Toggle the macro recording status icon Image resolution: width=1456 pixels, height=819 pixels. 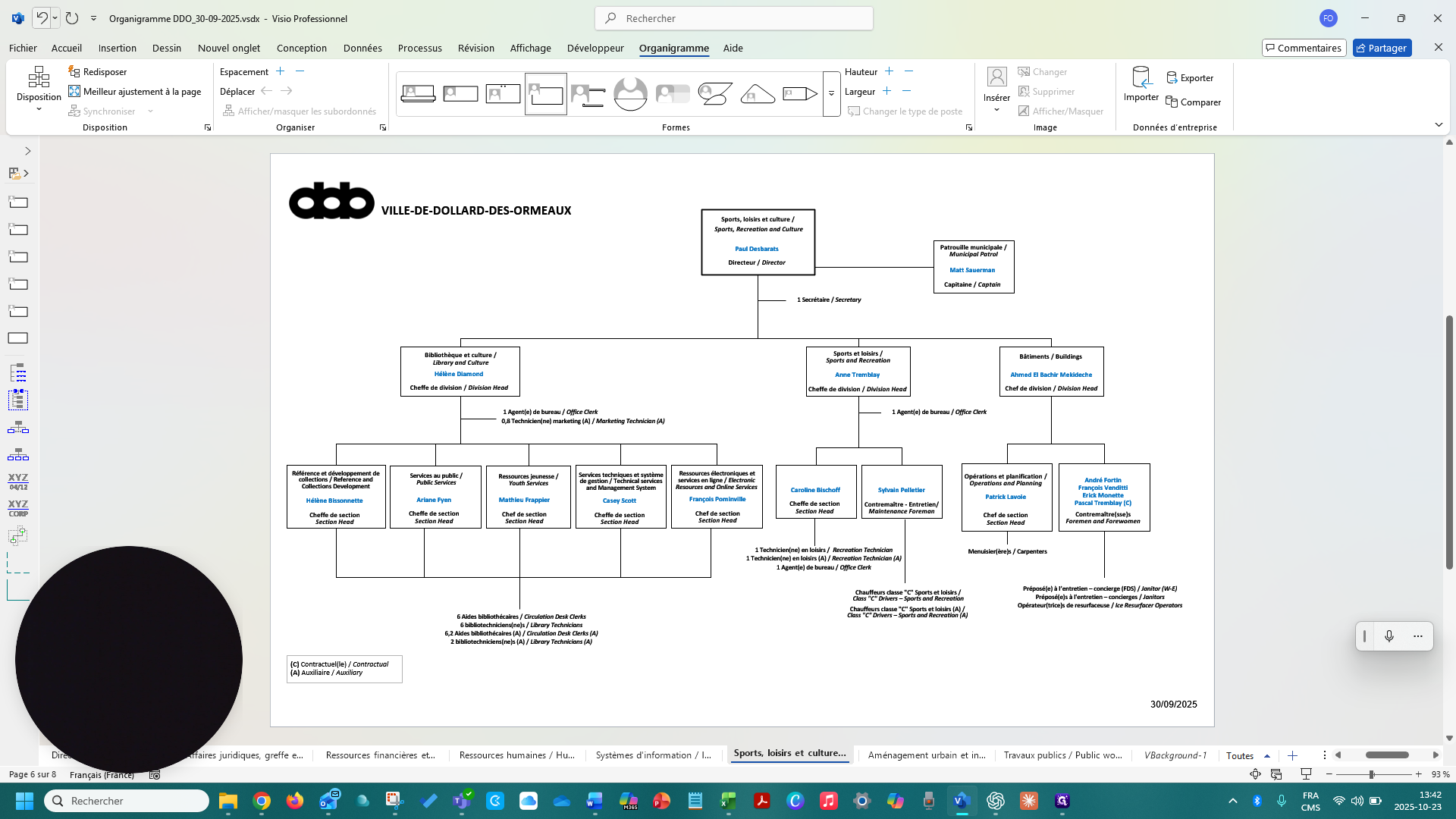click(x=155, y=775)
